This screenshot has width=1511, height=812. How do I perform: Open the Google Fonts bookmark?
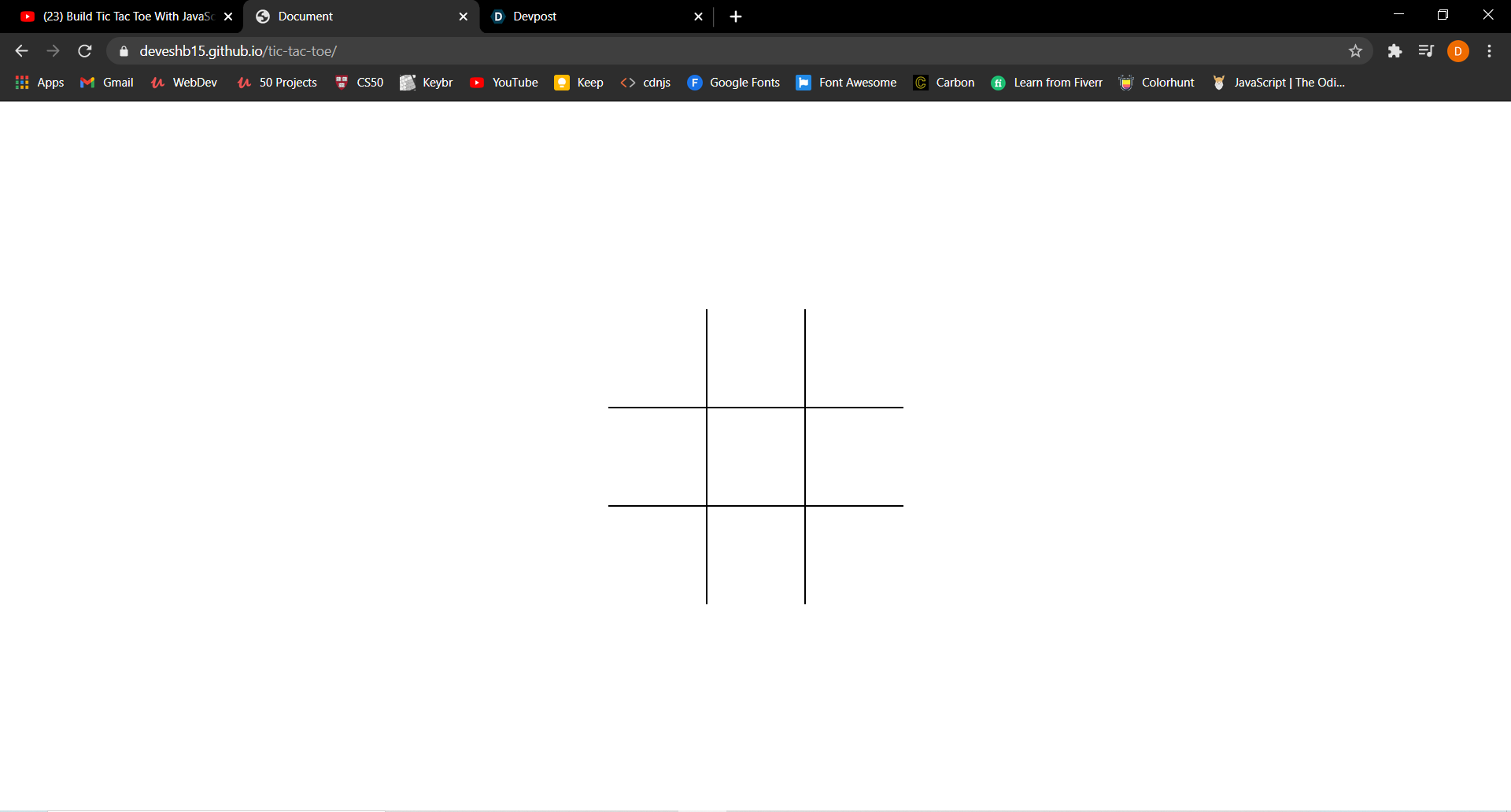[733, 83]
